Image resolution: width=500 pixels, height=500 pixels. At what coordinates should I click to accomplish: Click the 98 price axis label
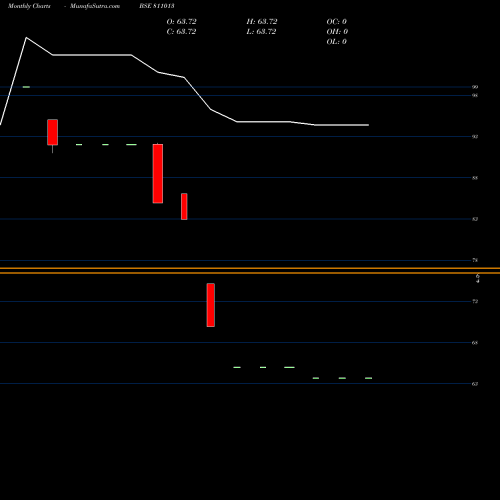[475, 95]
